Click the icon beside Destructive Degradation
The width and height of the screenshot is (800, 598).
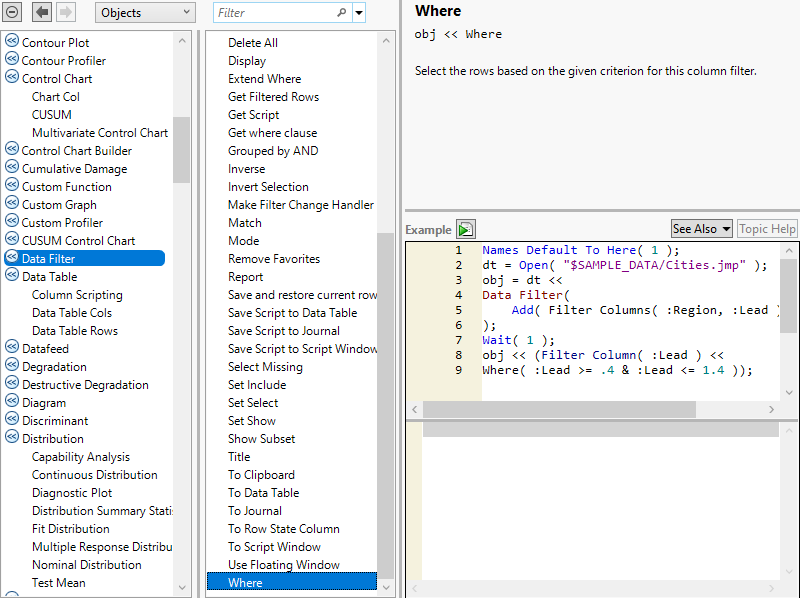tap(12, 383)
